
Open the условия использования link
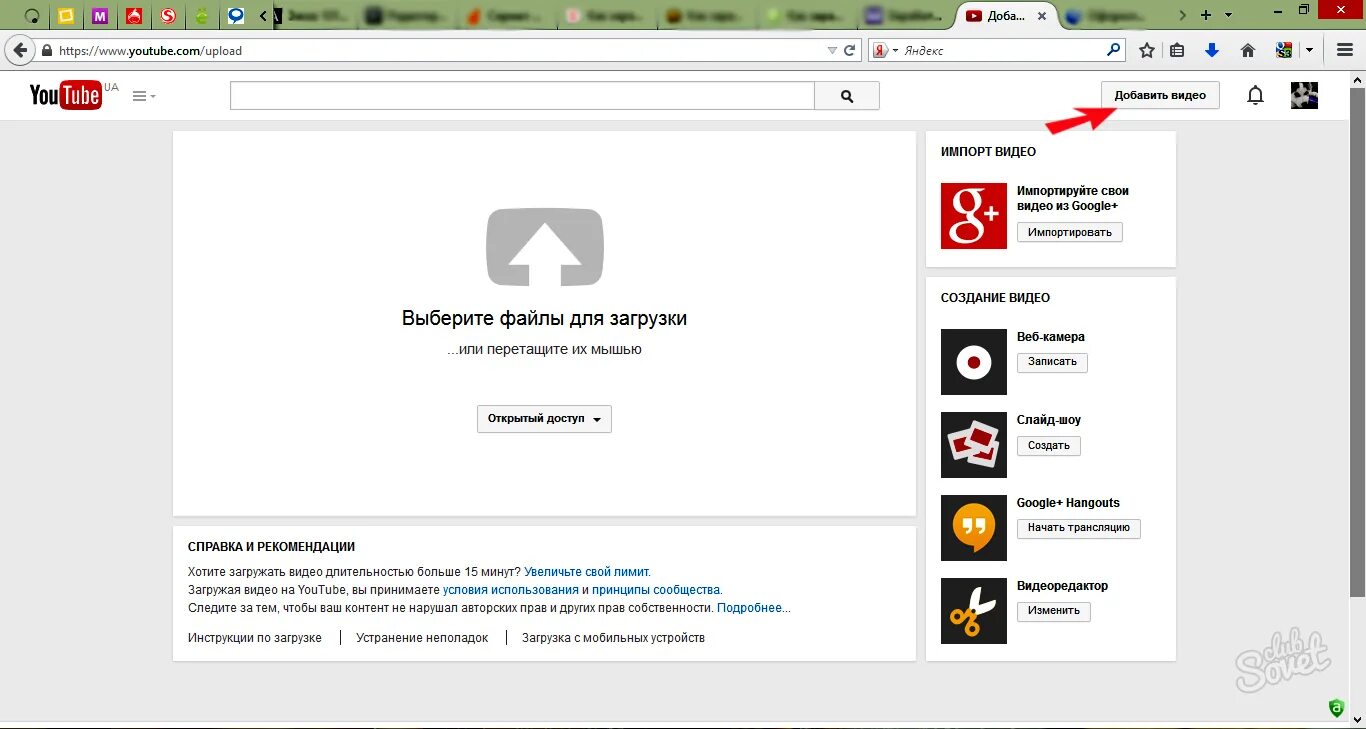pos(511,590)
